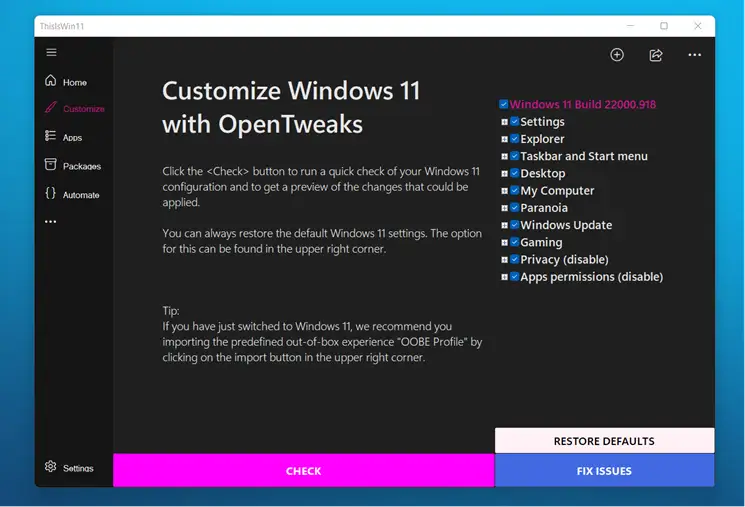Select the Paranoia tree label

pos(544,208)
